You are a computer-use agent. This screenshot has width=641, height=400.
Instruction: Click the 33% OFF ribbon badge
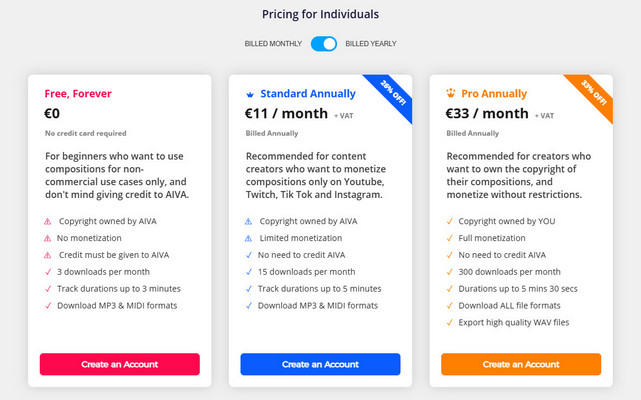click(x=593, y=94)
